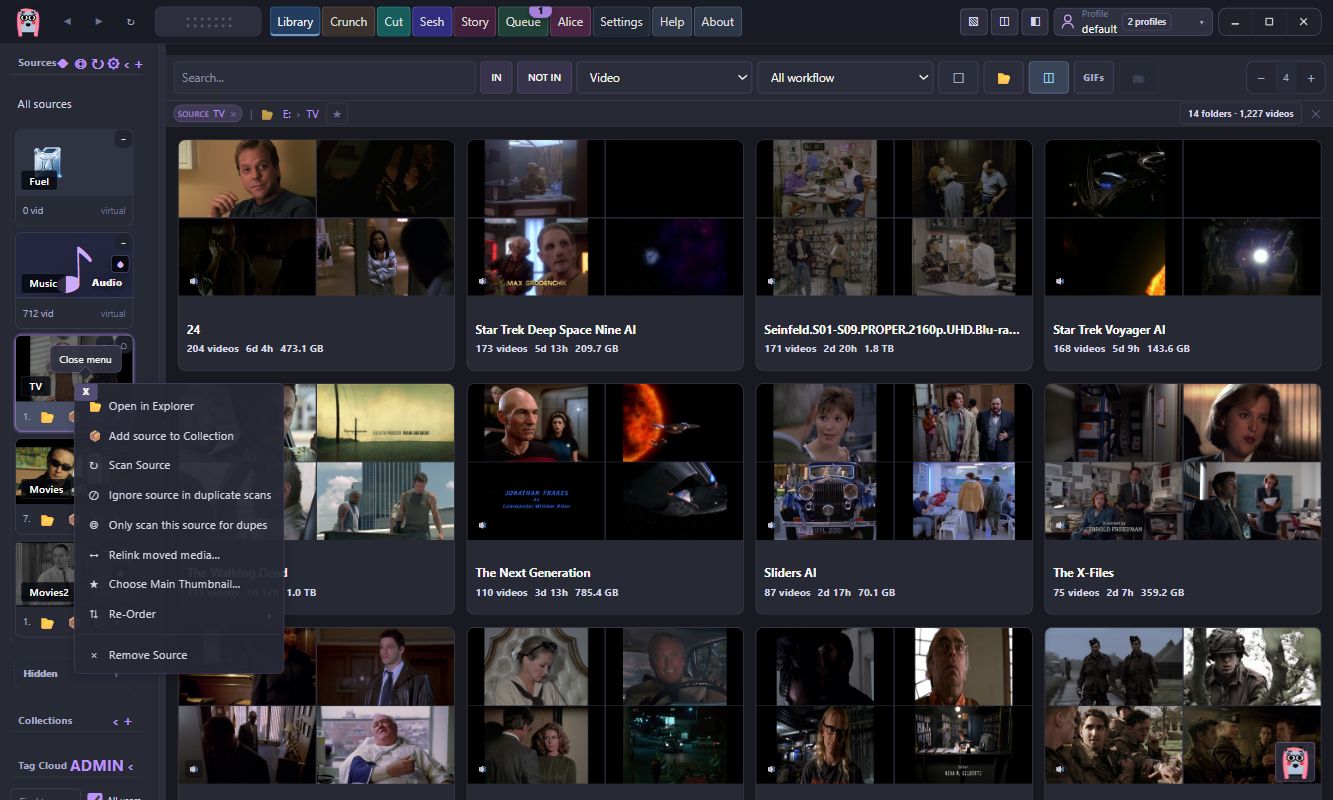Screen dimensions: 1333x800
Task: Click the All sources link
Action: coord(45,104)
